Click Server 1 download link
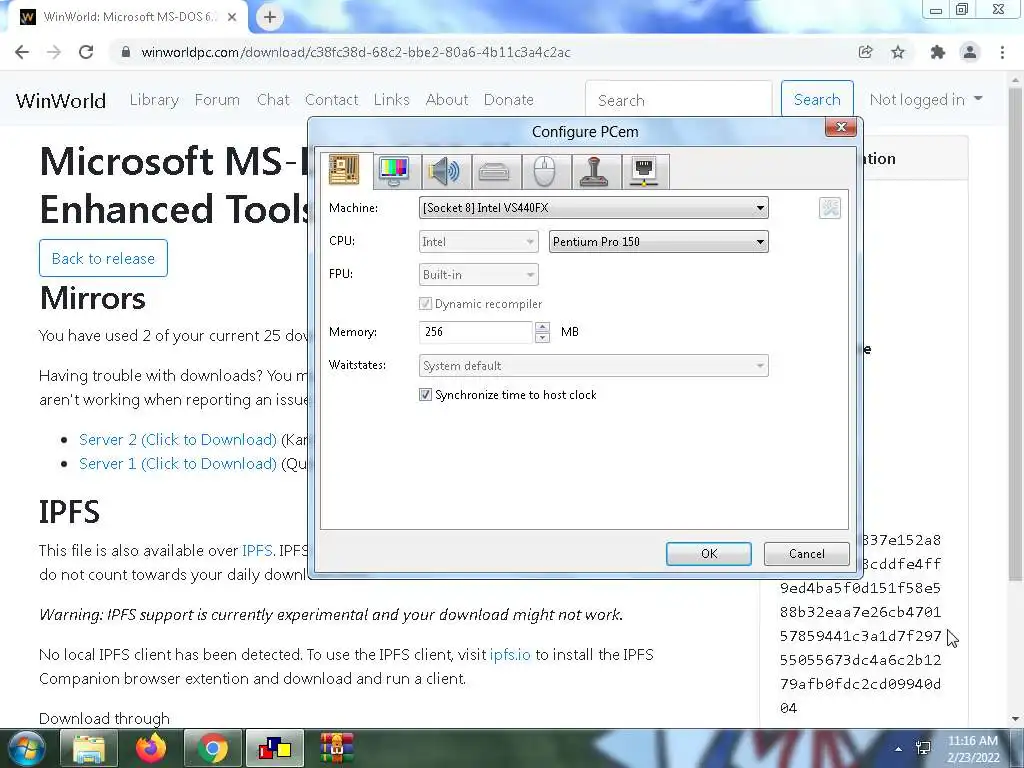Image resolution: width=1024 pixels, height=768 pixels. (178, 464)
